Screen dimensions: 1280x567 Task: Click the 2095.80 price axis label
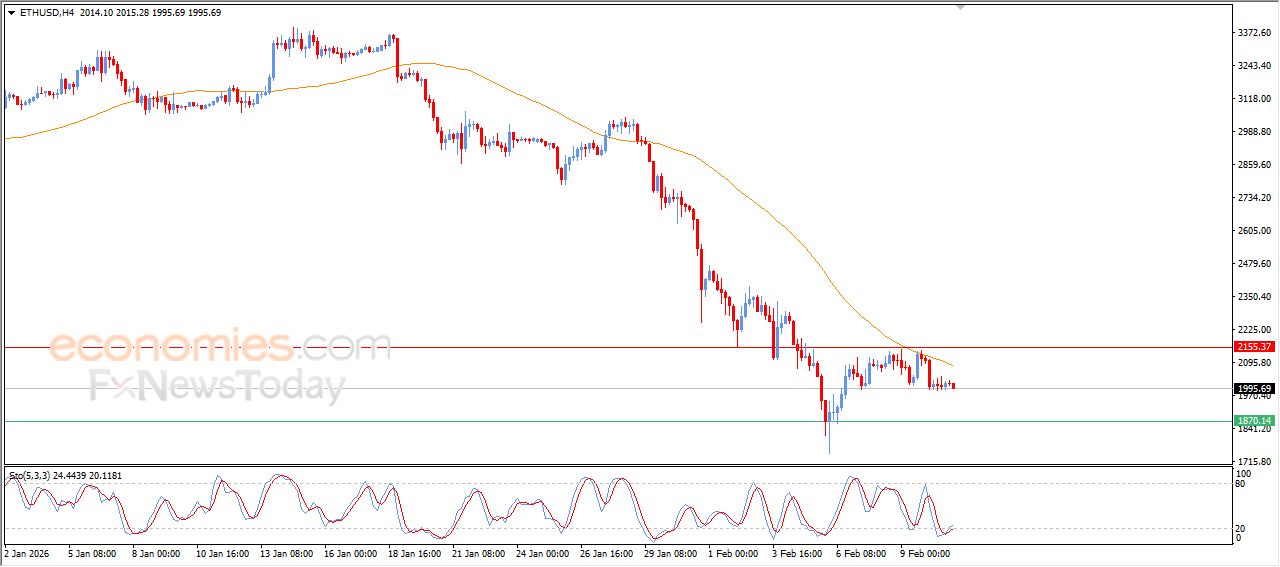[1253, 363]
